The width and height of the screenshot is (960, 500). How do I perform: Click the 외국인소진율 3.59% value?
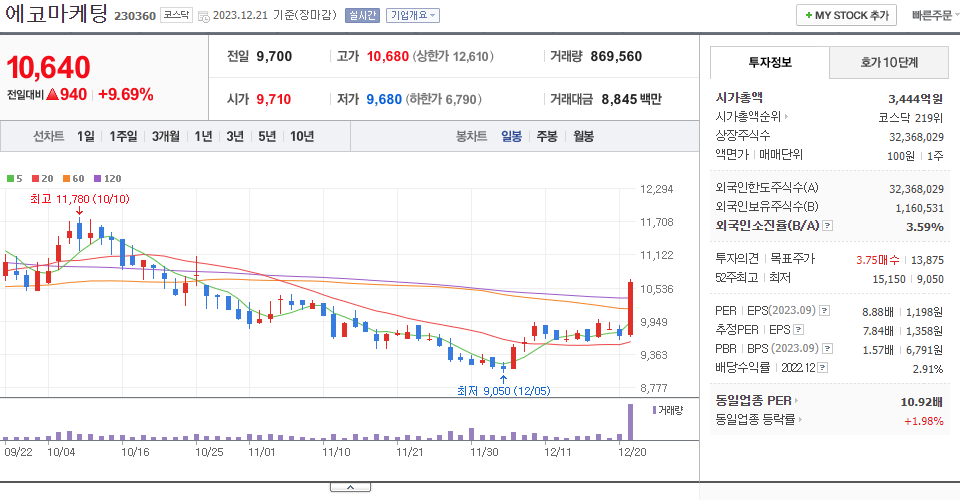click(x=924, y=227)
